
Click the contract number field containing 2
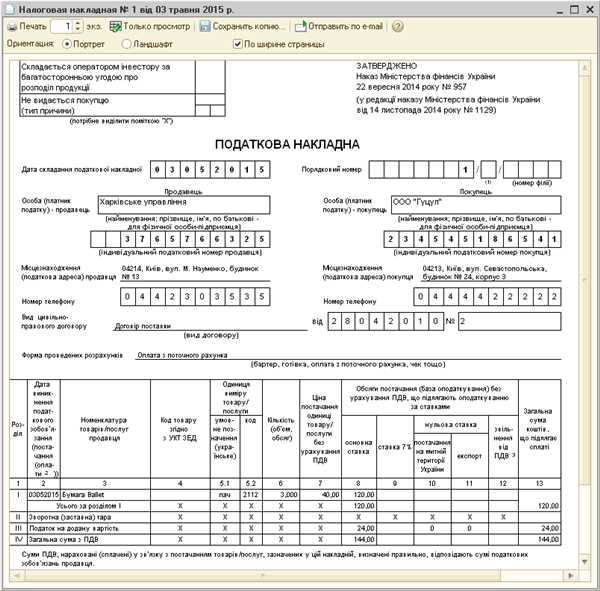510,322
